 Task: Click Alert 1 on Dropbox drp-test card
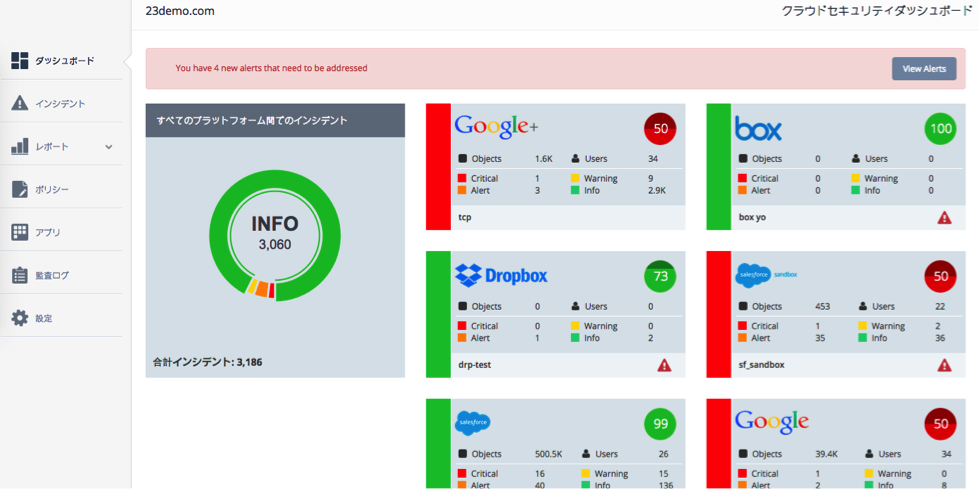(x=538, y=338)
